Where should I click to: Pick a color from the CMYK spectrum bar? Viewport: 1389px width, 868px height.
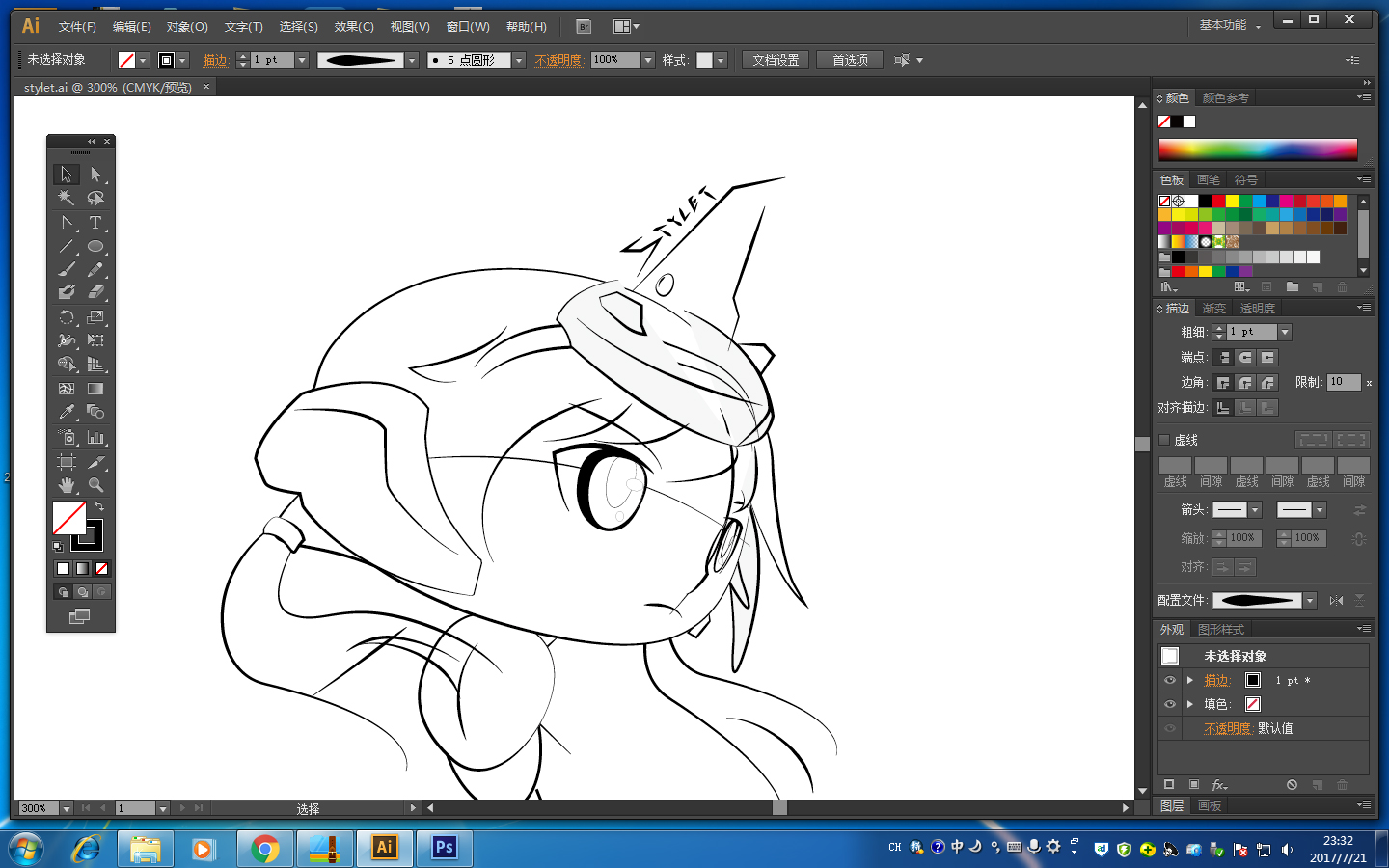1258,149
